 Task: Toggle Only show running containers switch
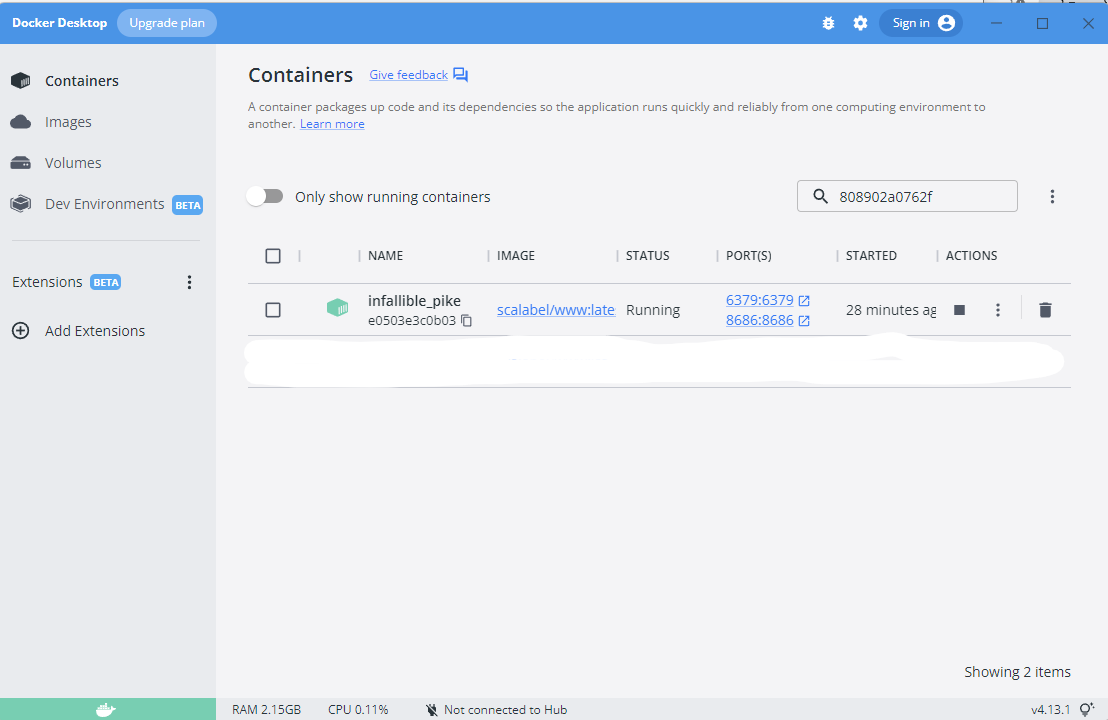tap(265, 196)
